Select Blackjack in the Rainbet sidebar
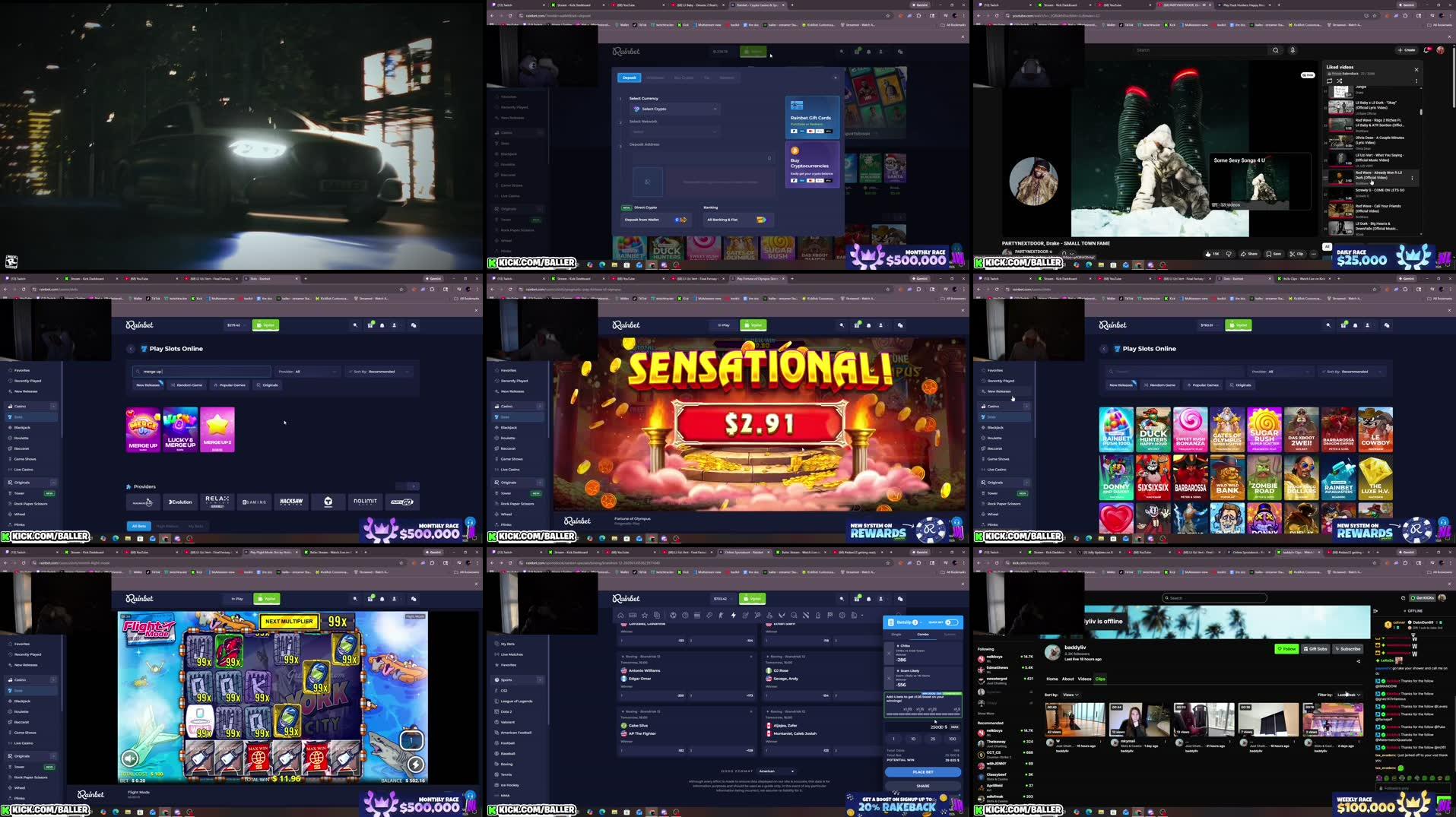Screen dimensions: 1456x817 pos(23,427)
